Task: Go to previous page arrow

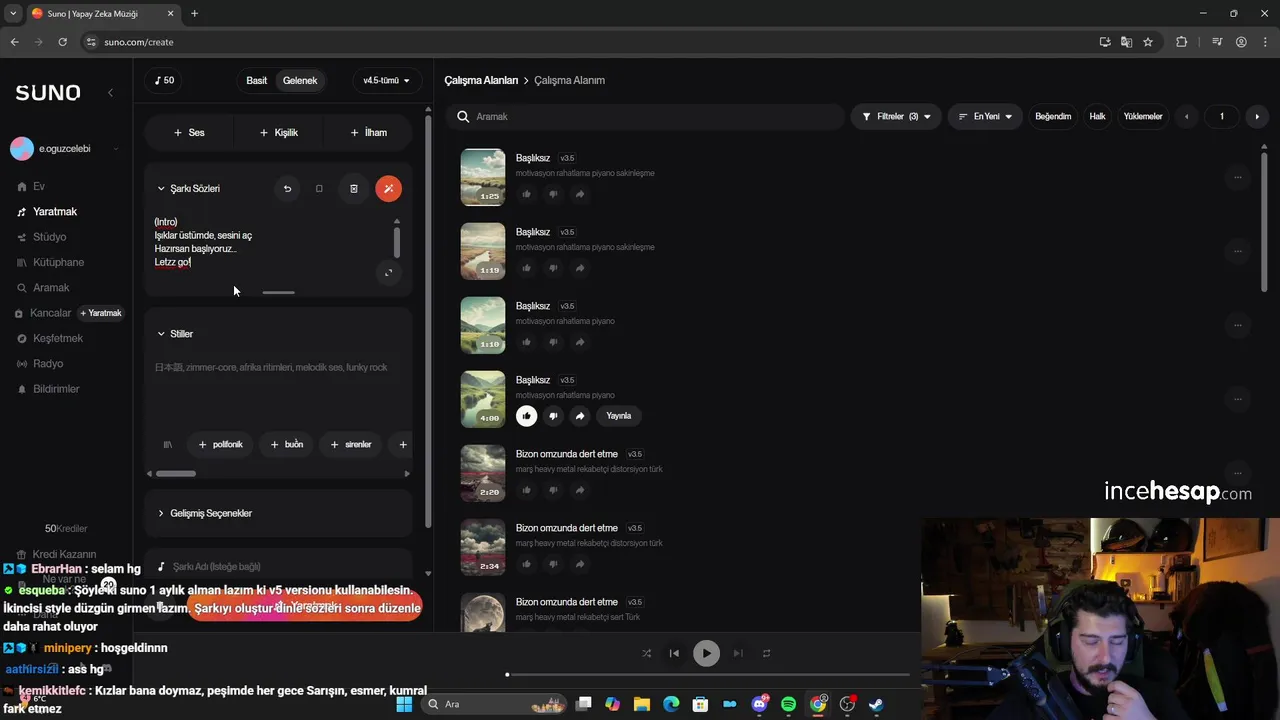Action: pyautogui.click(x=1187, y=116)
